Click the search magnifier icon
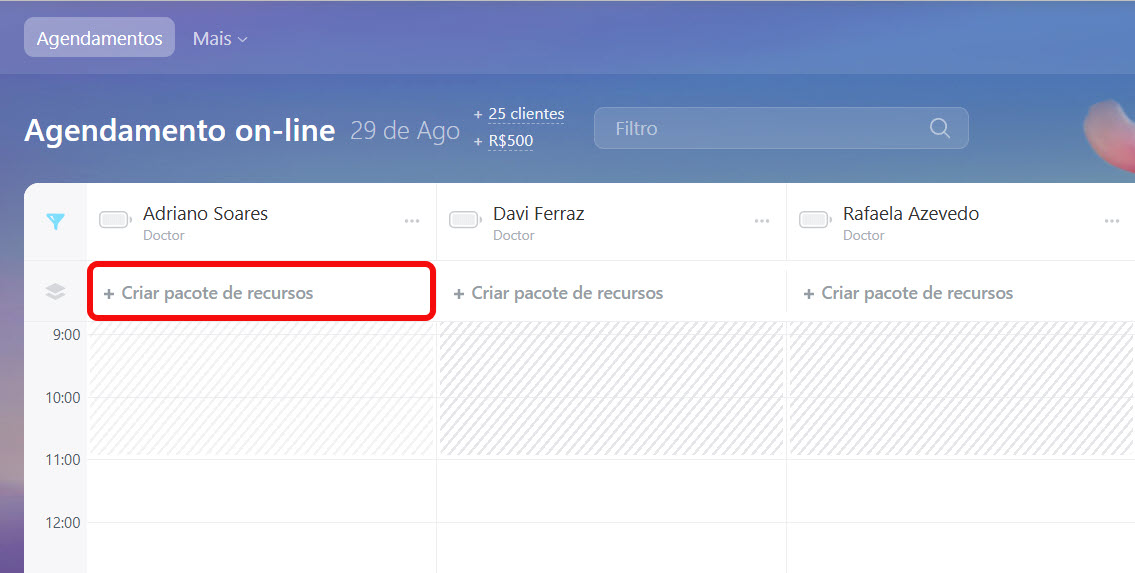Viewport: 1135px width, 573px height. point(939,128)
